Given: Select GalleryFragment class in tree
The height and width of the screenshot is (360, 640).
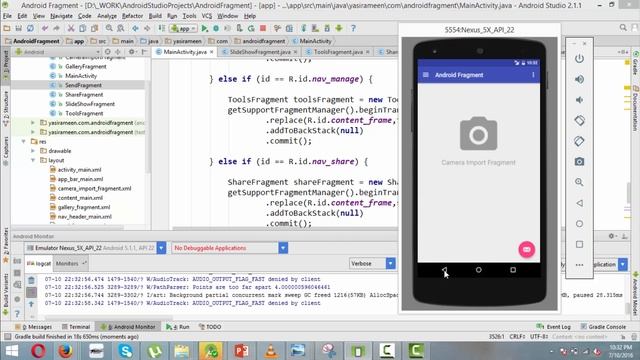Looking at the screenshot, I should (86, 67).
